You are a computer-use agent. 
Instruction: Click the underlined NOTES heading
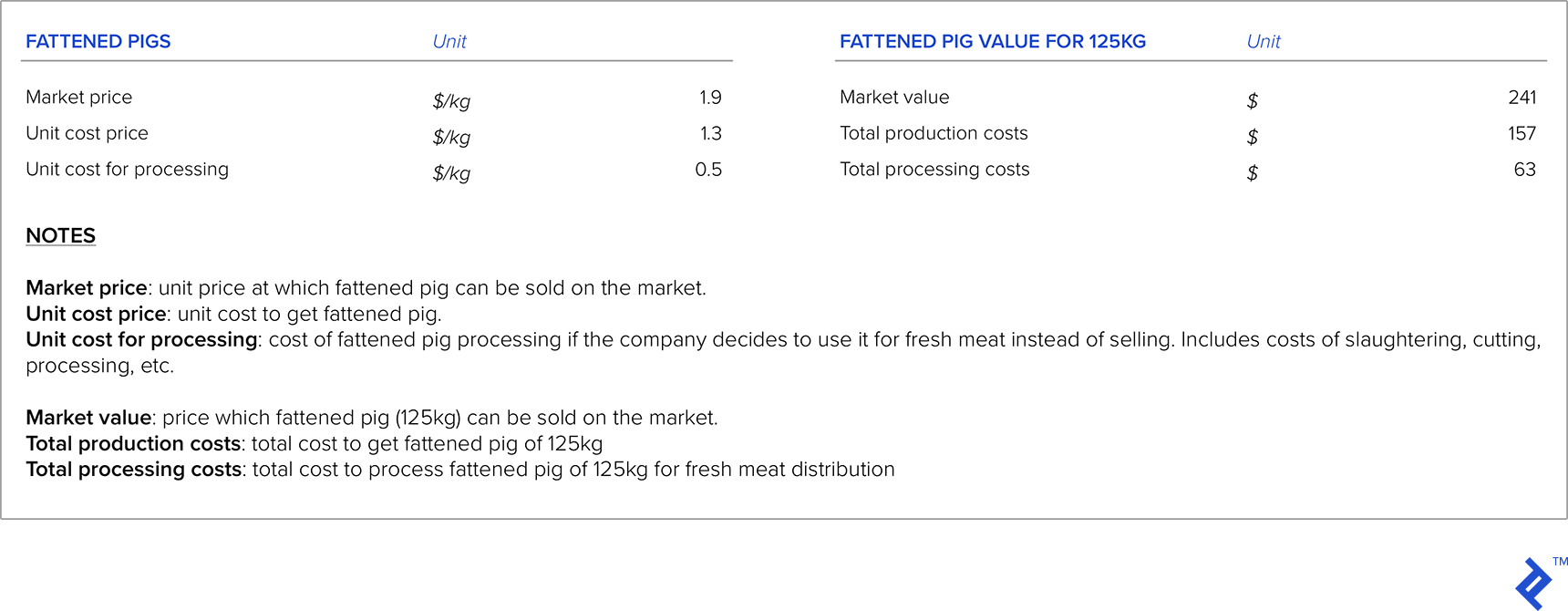tap(61, 236)
